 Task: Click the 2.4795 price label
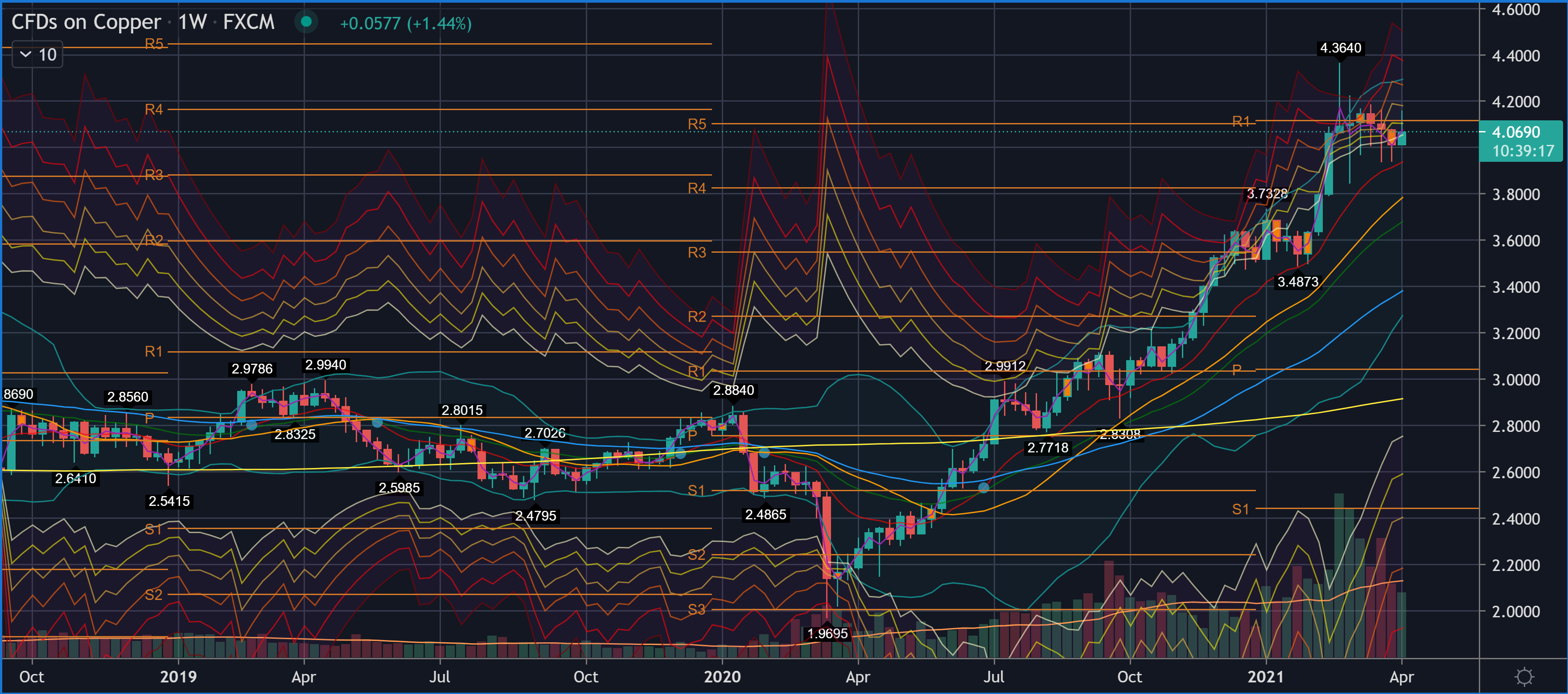point(535,516)
